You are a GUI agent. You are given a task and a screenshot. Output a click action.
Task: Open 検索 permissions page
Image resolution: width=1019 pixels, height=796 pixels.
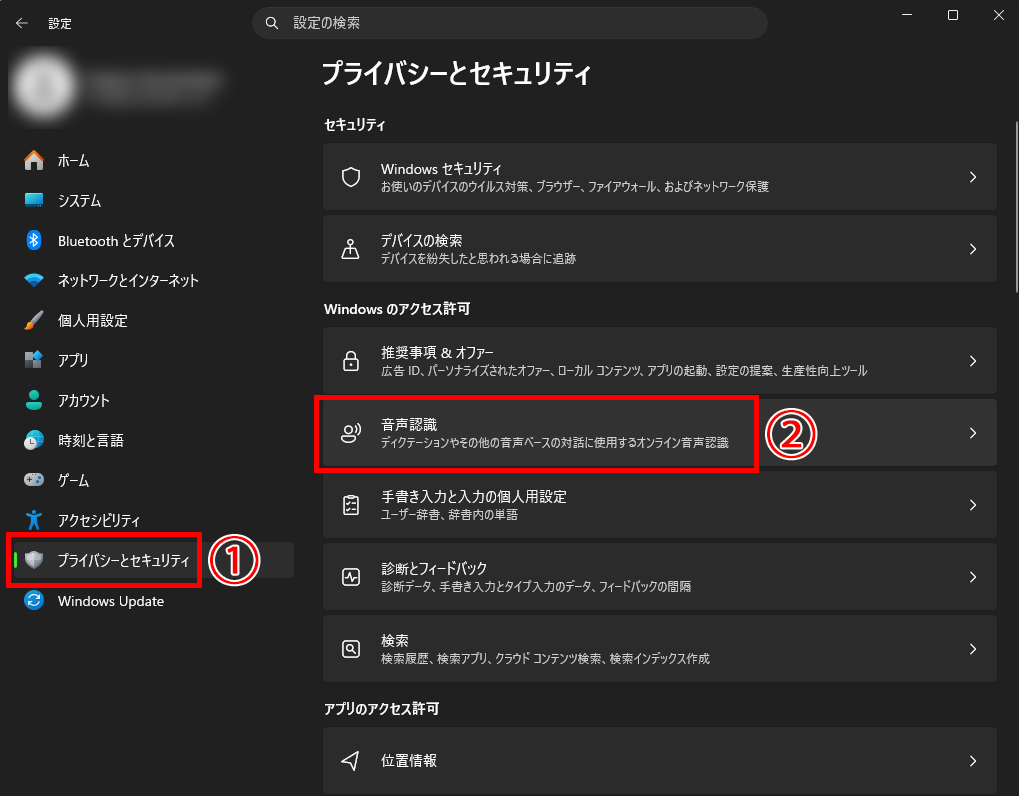(x=660, y=648)
